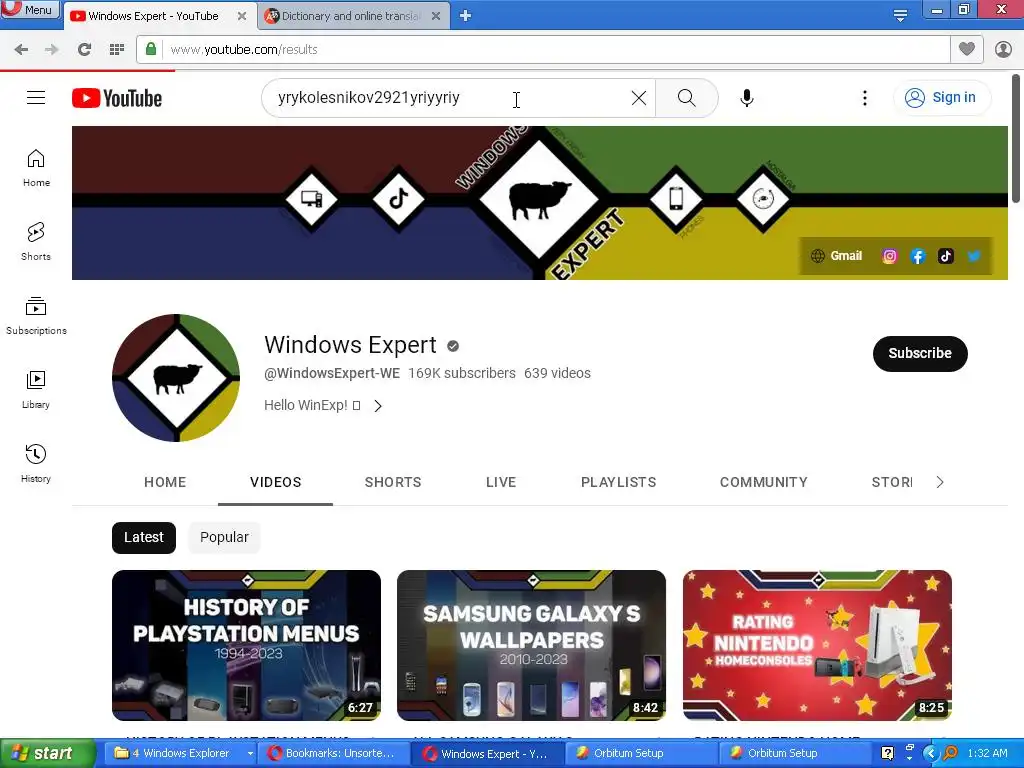Bookmark the page with the heart icon
This screenshot has height=768, width=1024.
pyautogui.click(x=967, y=49)
